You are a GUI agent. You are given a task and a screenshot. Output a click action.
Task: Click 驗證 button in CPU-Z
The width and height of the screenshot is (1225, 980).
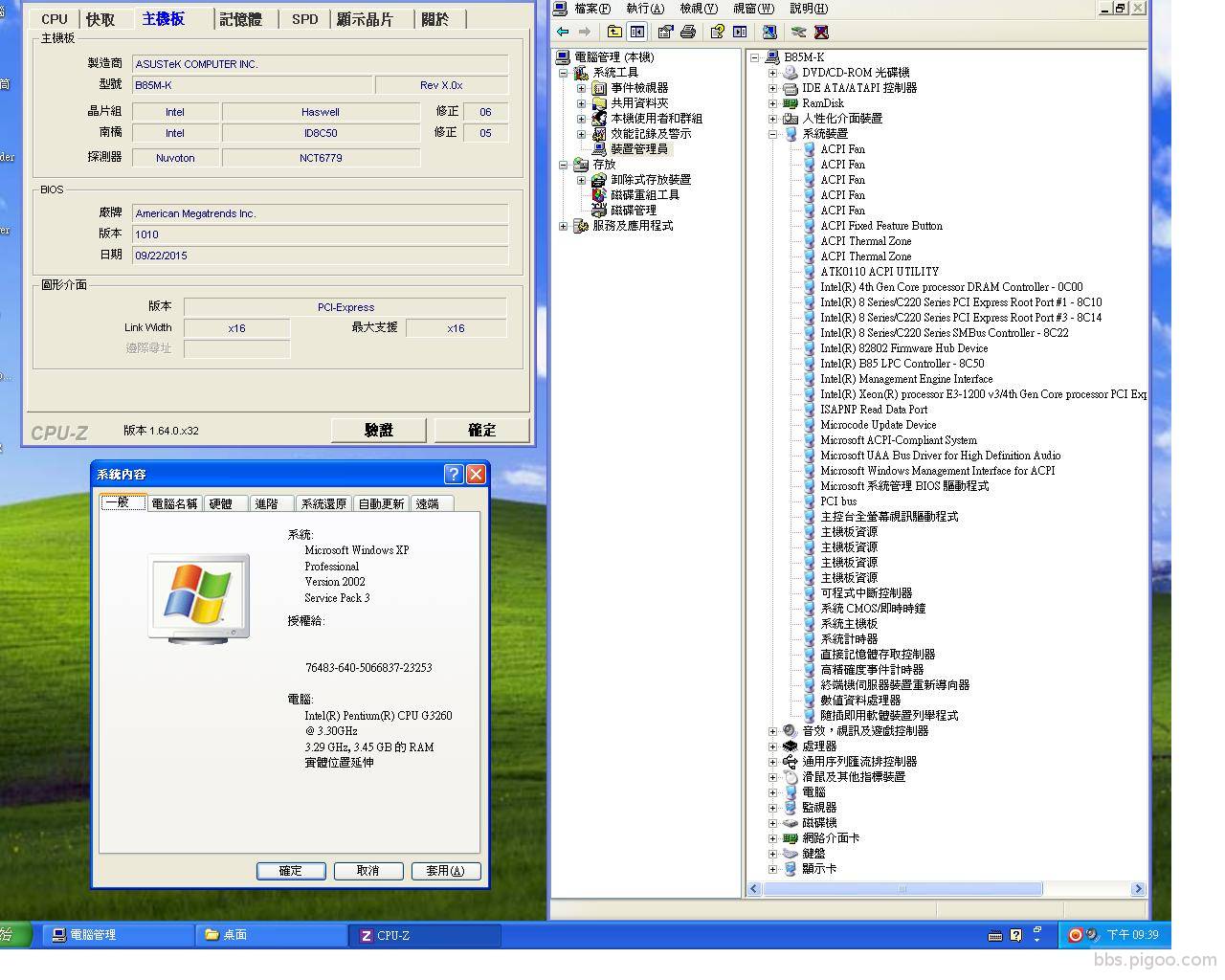(379, 431)
